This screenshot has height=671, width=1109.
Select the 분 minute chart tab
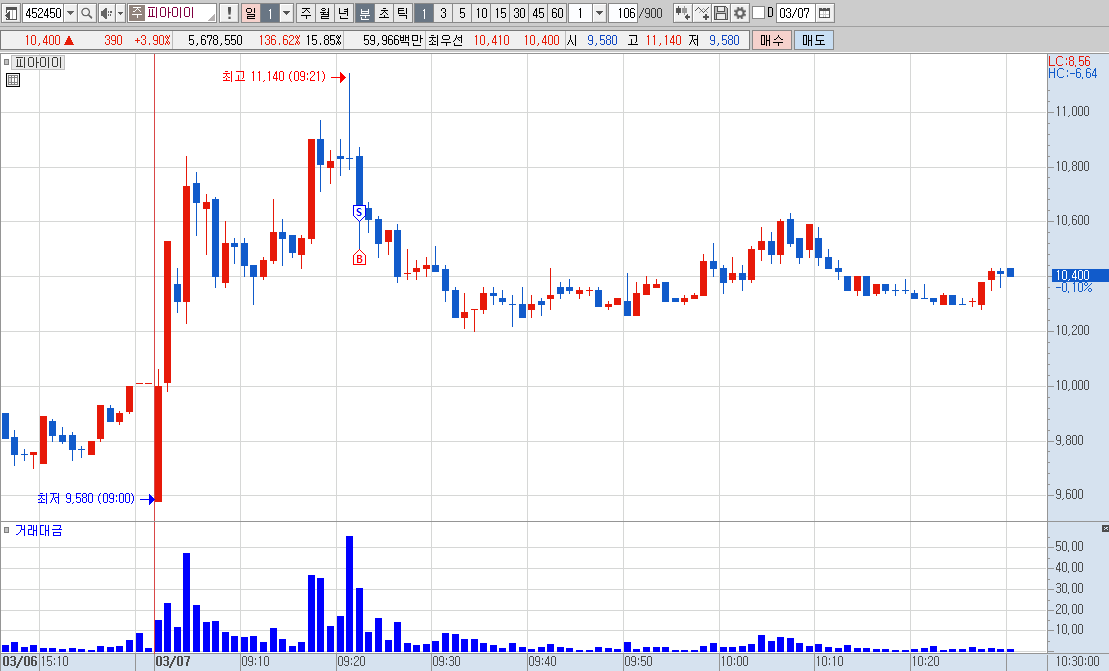[x=364, y=13]
